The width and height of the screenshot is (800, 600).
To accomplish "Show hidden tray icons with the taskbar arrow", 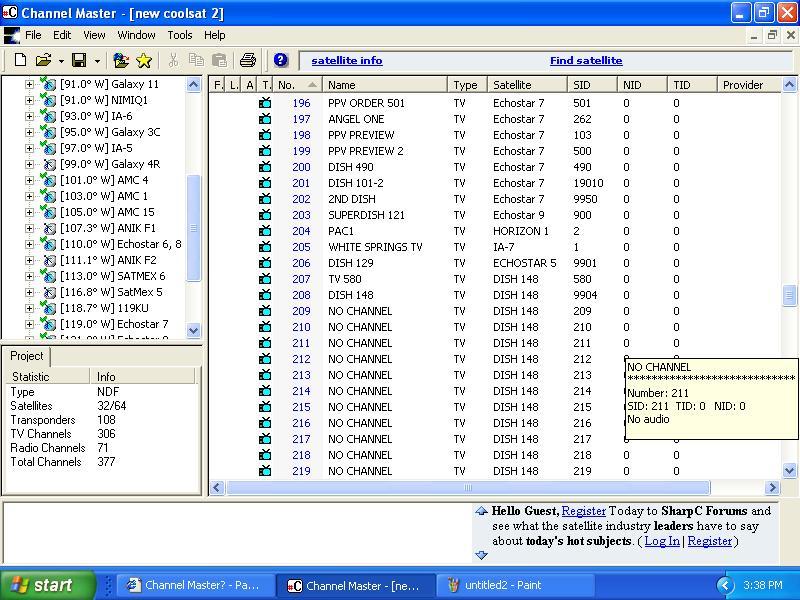I will coord(724,585).
